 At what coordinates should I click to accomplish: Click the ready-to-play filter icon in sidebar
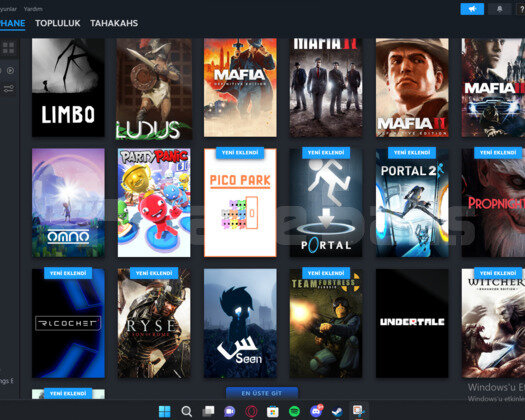click(x=10, y=71)
